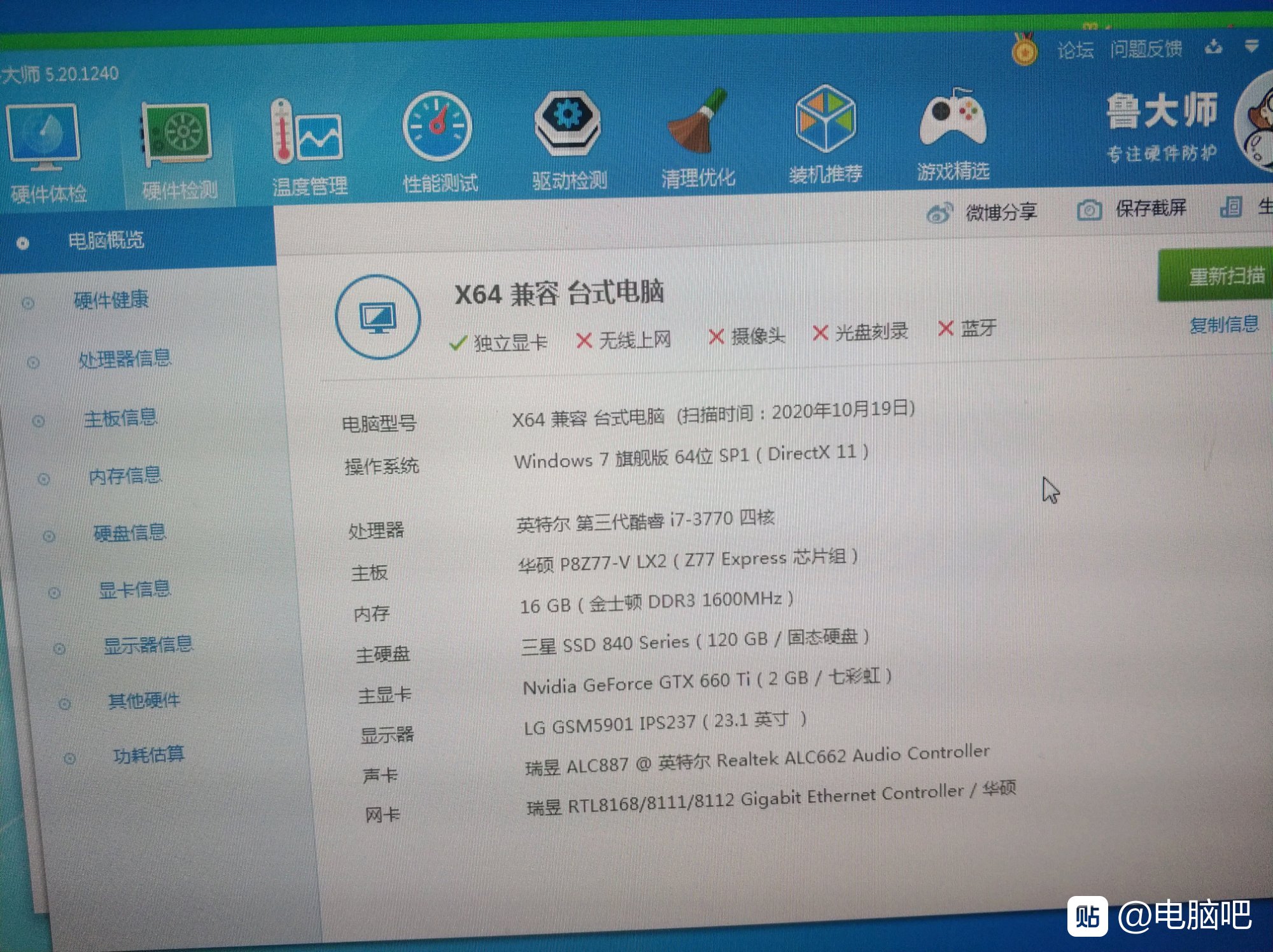Viewport: 1273px width, 952px height.
Task: Open the title bar dropdown menu arrow
Action: pos(1251,46)
